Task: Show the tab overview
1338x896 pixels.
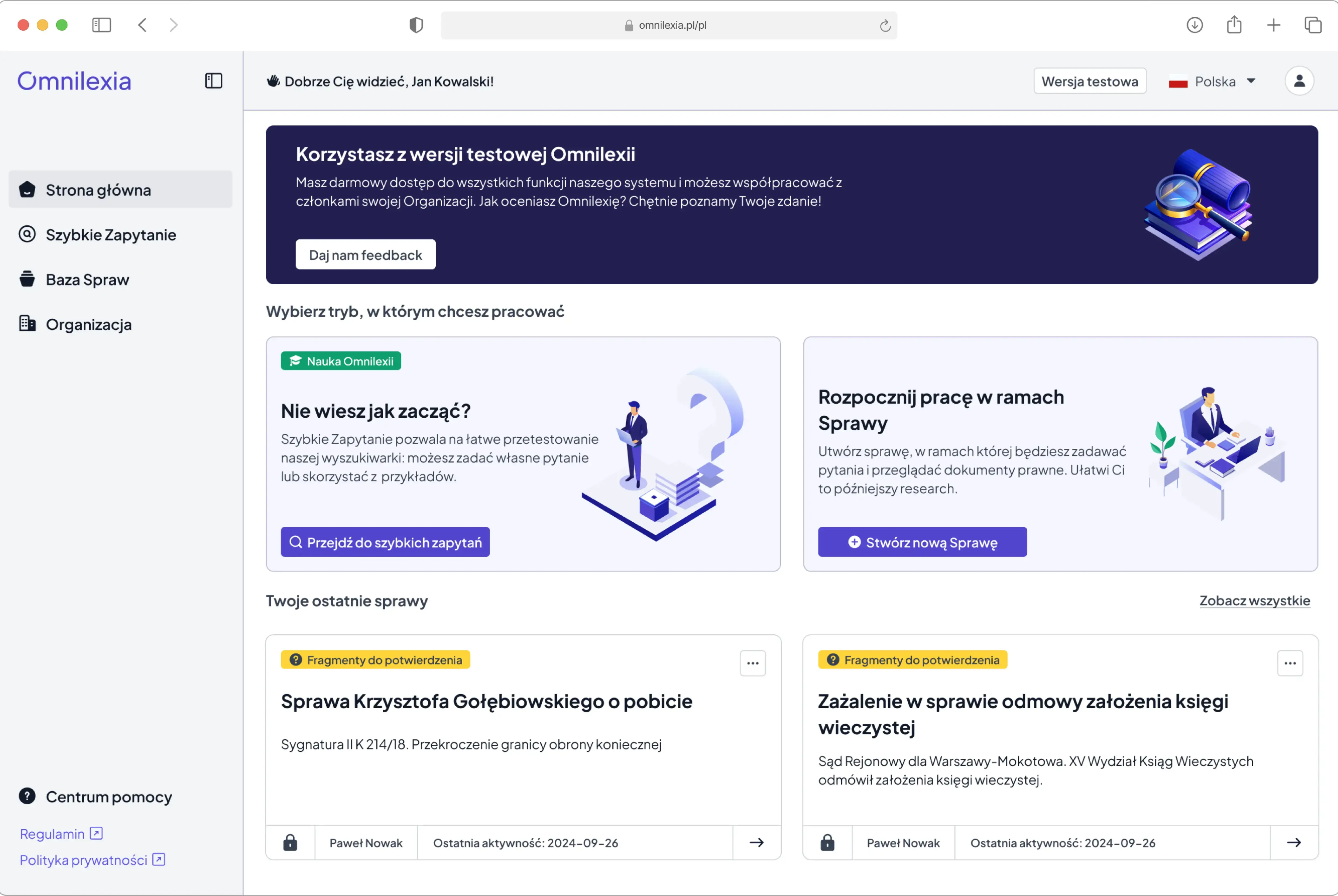Action: [x=1313, y=25]
